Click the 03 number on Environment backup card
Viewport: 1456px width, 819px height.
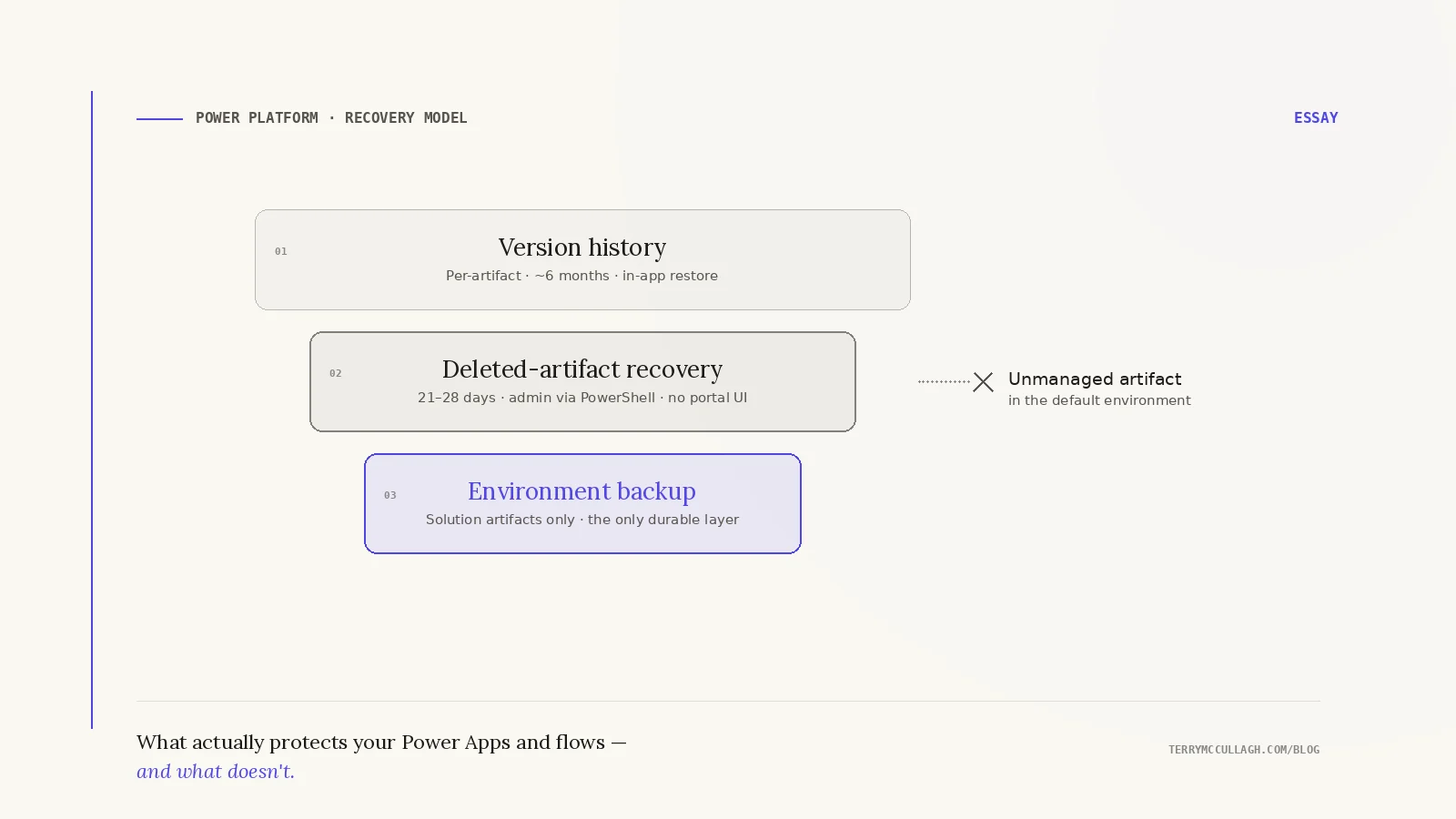[390, 495]
